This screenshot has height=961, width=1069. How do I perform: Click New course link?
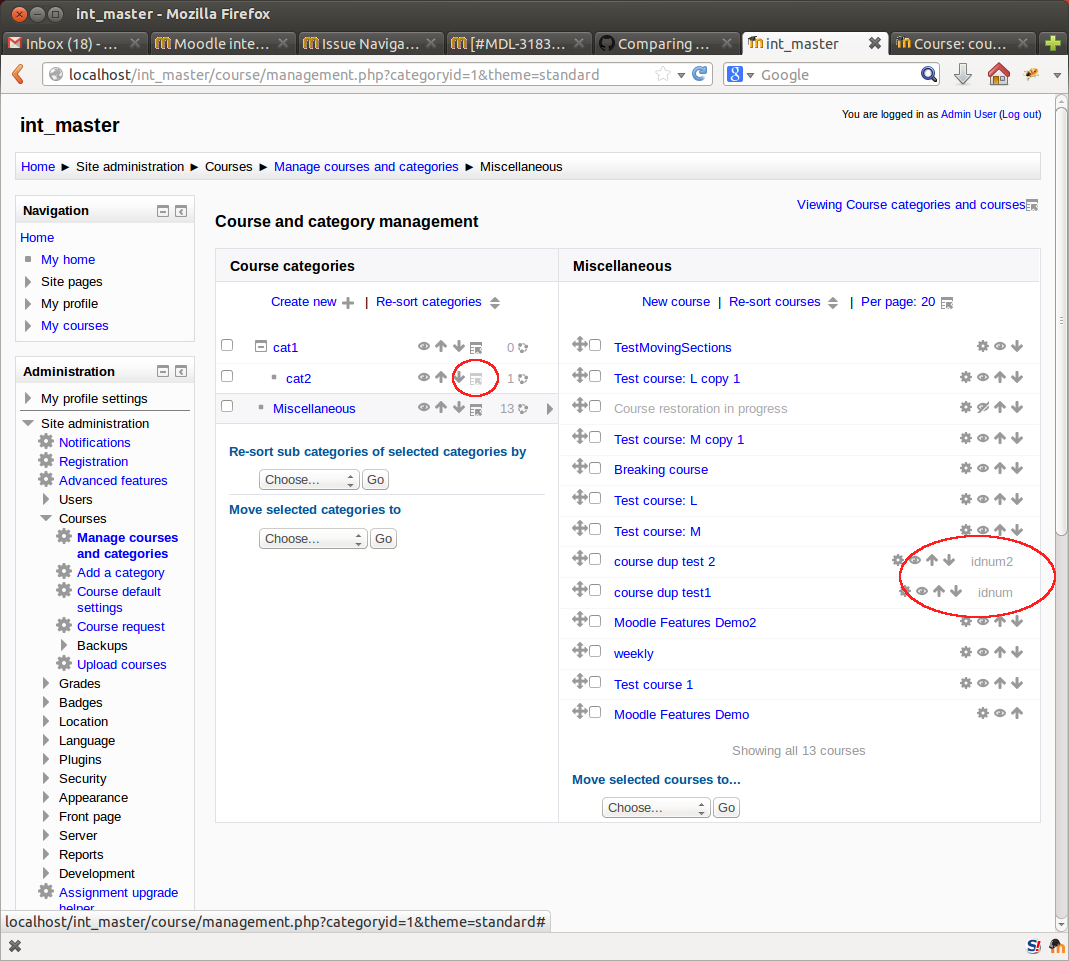pos(676,302)
